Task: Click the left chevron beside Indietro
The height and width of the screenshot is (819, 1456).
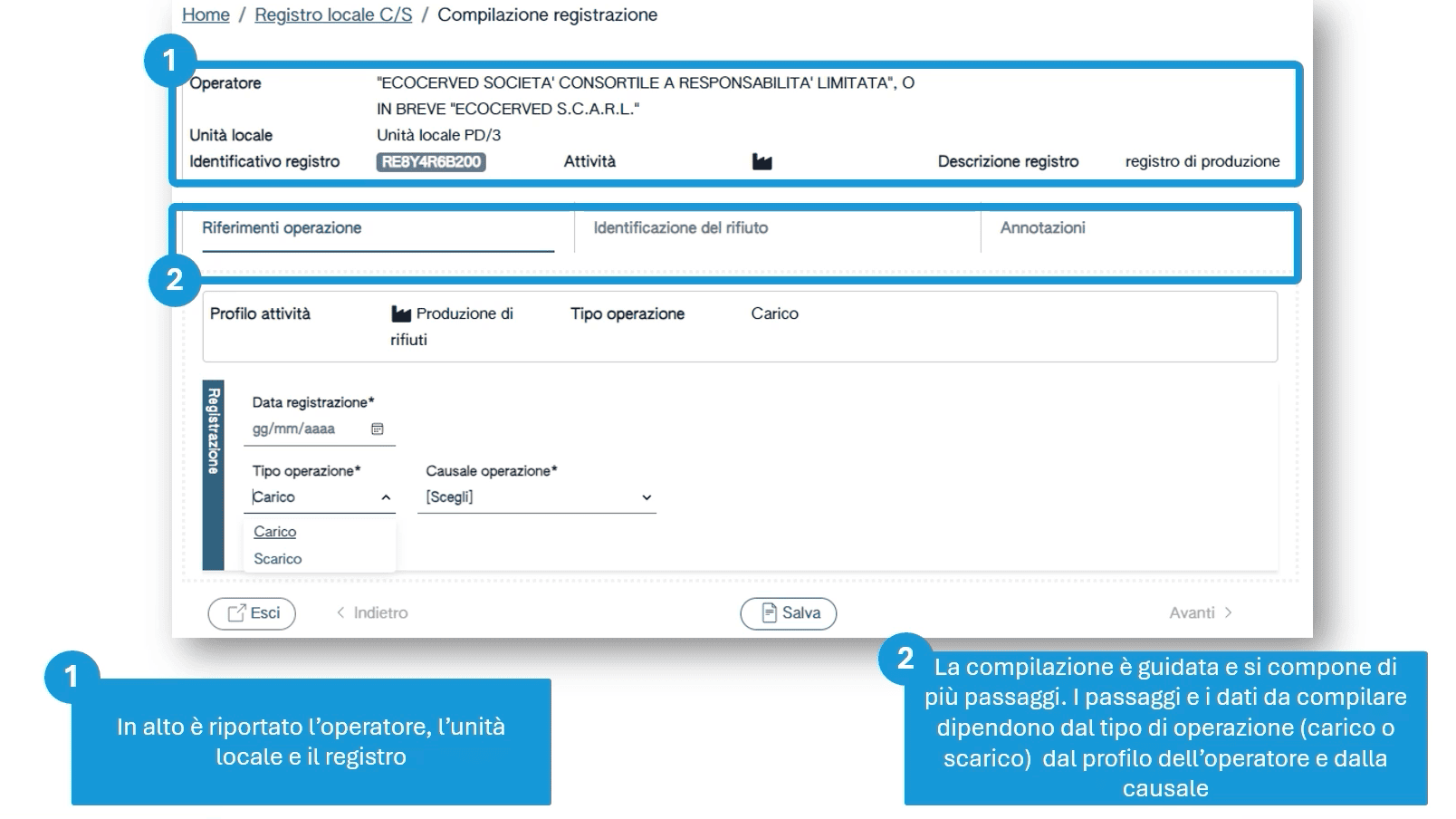Action: click(x=340, y=613)
